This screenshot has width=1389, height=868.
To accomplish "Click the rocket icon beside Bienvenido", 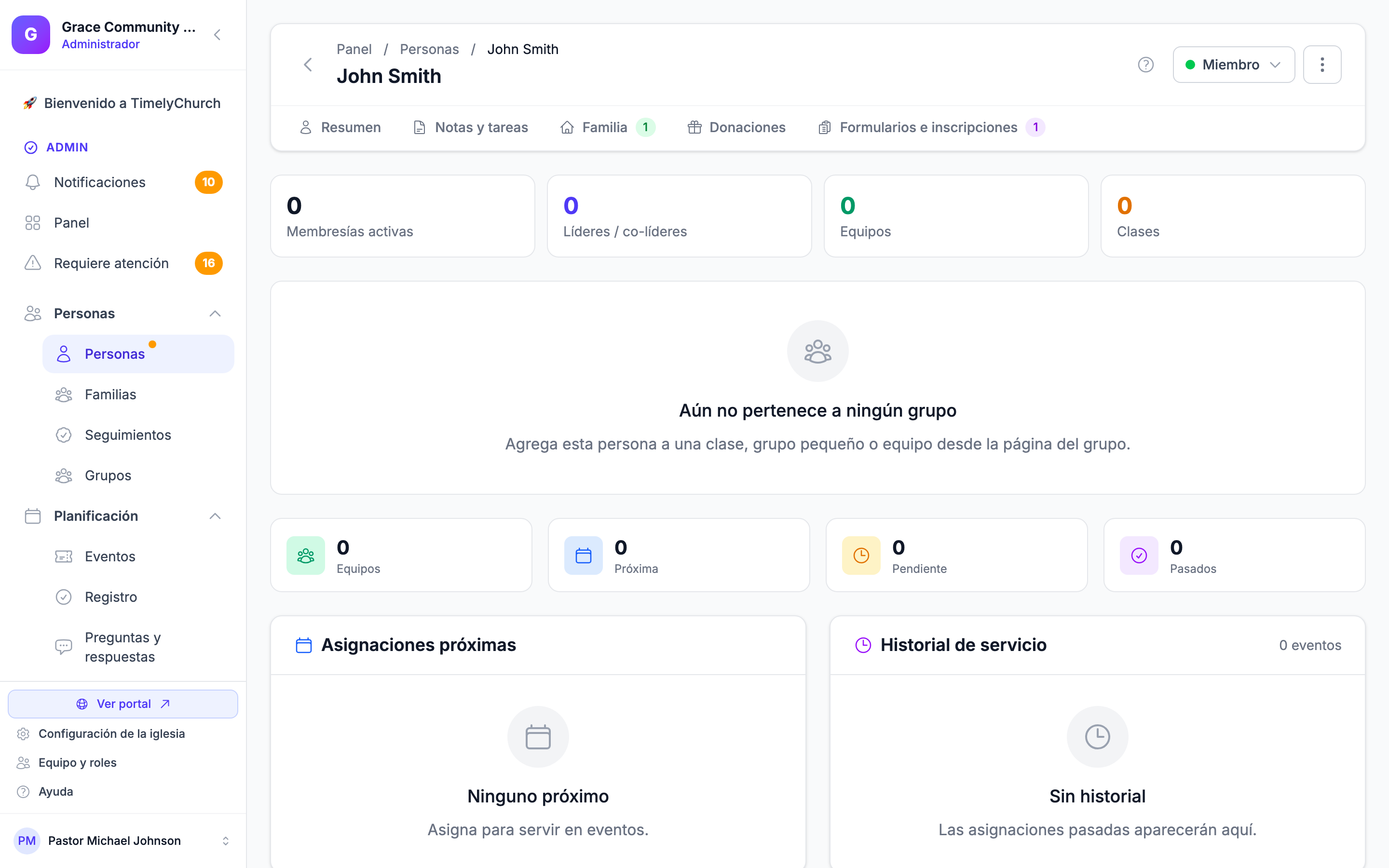I will point(30,103).
